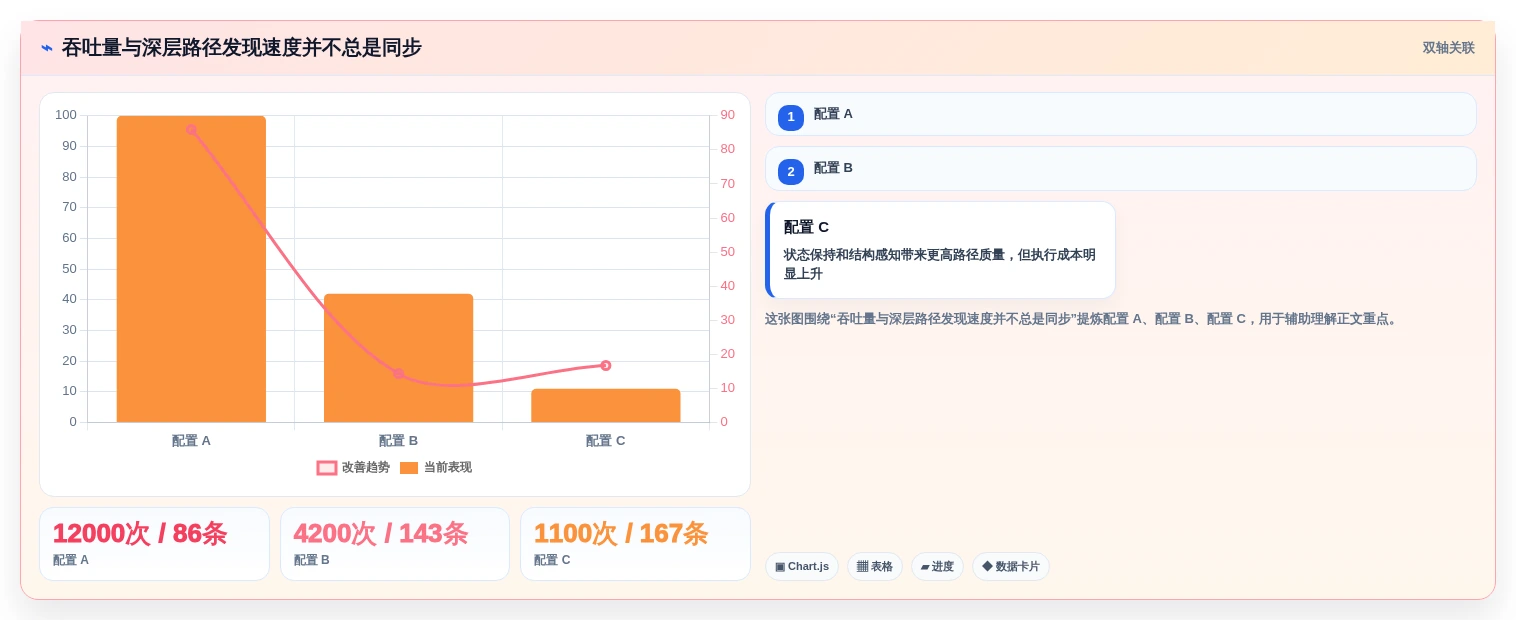Click the right axis value 90
Image resolution: width=1516 pixels, height=620 pixels.
click(727, 115)
